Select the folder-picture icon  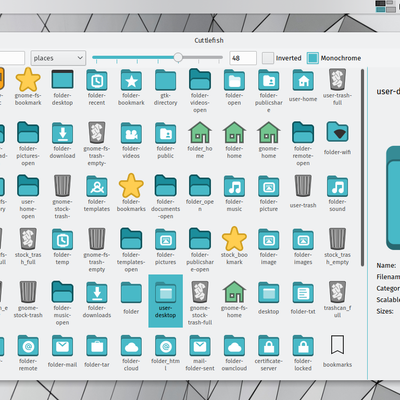[x=268, y=186]
